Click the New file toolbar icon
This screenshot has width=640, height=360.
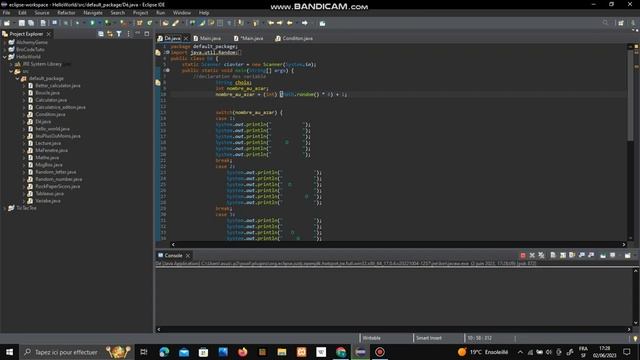coord(7,23)
